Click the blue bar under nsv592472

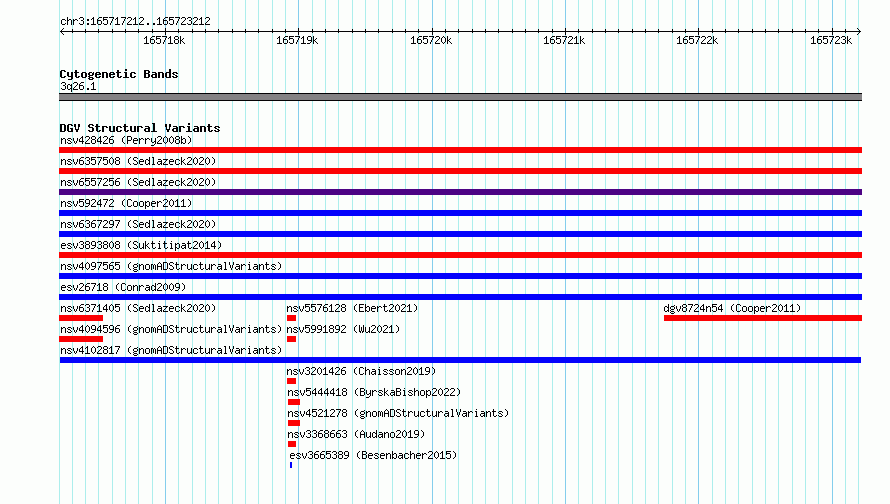click(x=460, y=213)
